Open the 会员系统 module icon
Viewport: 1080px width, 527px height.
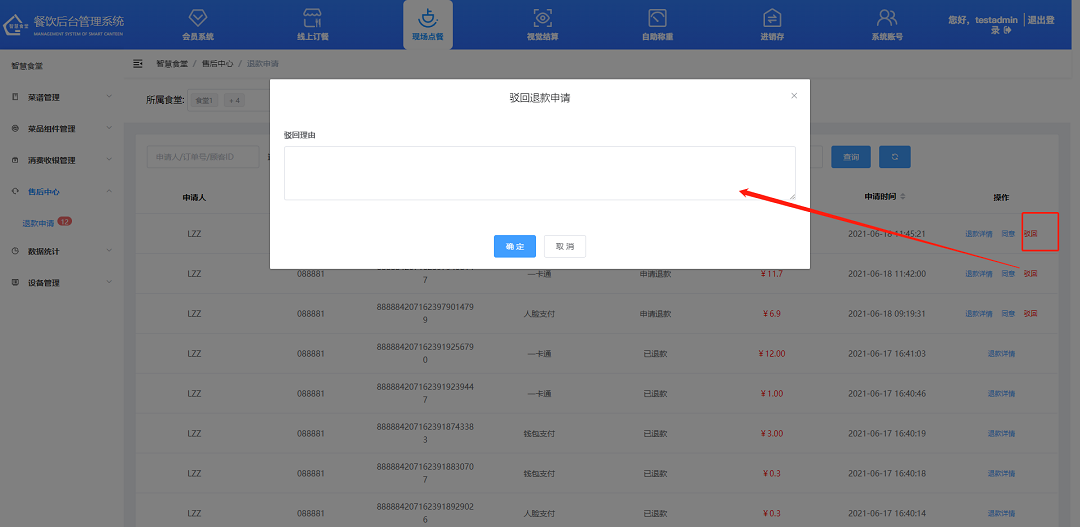click(197, 19)
